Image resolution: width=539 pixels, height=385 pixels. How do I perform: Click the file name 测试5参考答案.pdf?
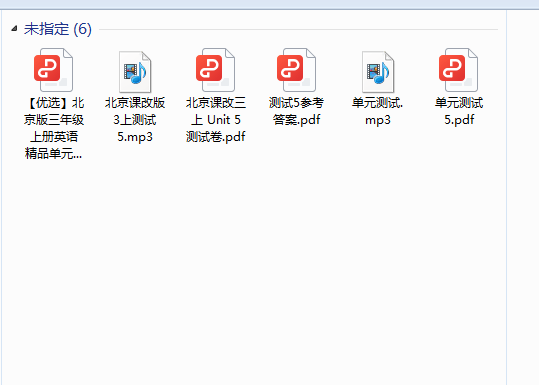[296, 111]
